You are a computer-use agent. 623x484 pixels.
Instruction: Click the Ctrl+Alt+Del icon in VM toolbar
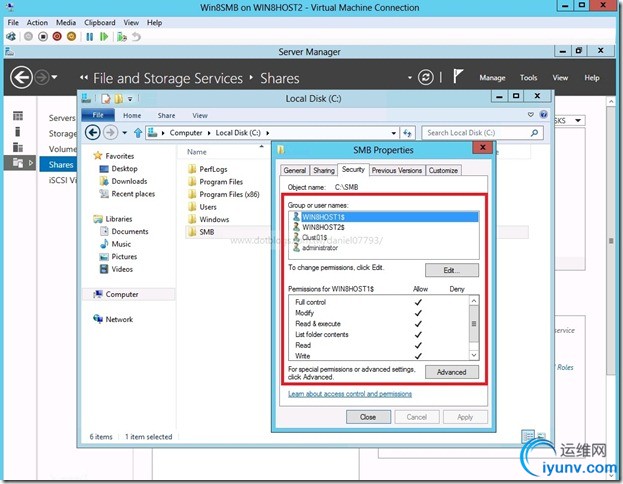click(11, 37)
